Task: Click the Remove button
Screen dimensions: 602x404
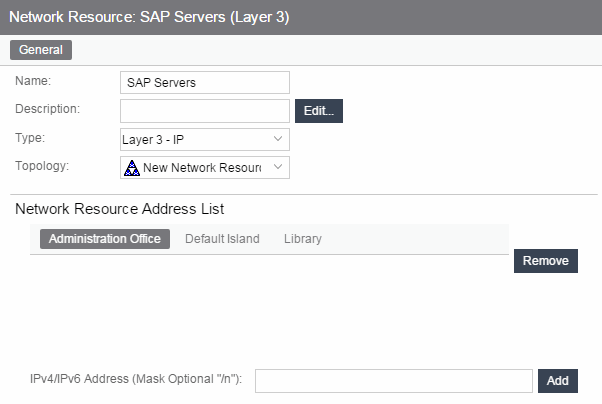Action: [x=546, y=261]
